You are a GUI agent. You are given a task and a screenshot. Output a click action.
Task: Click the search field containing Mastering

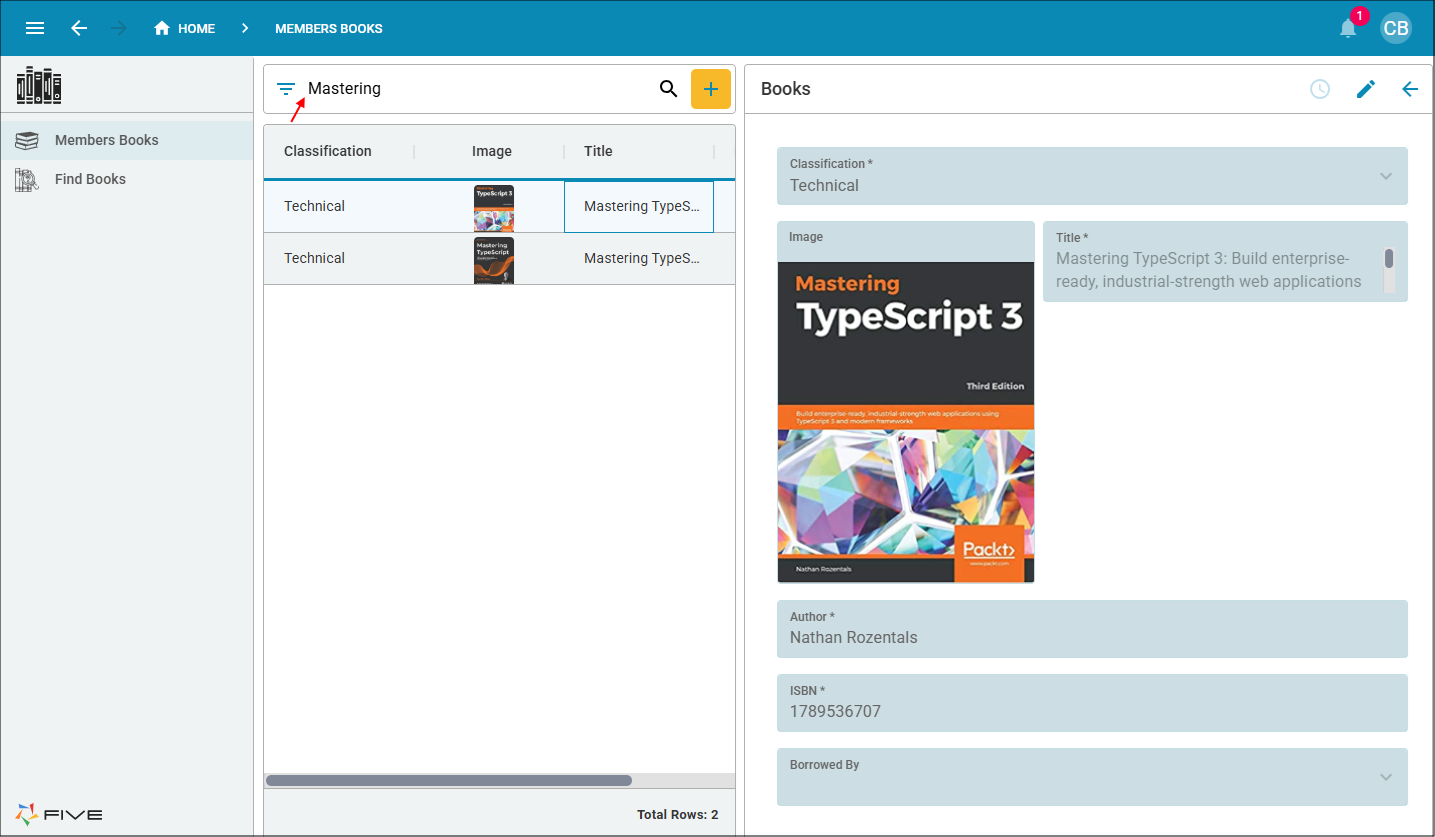pos(478,89)
